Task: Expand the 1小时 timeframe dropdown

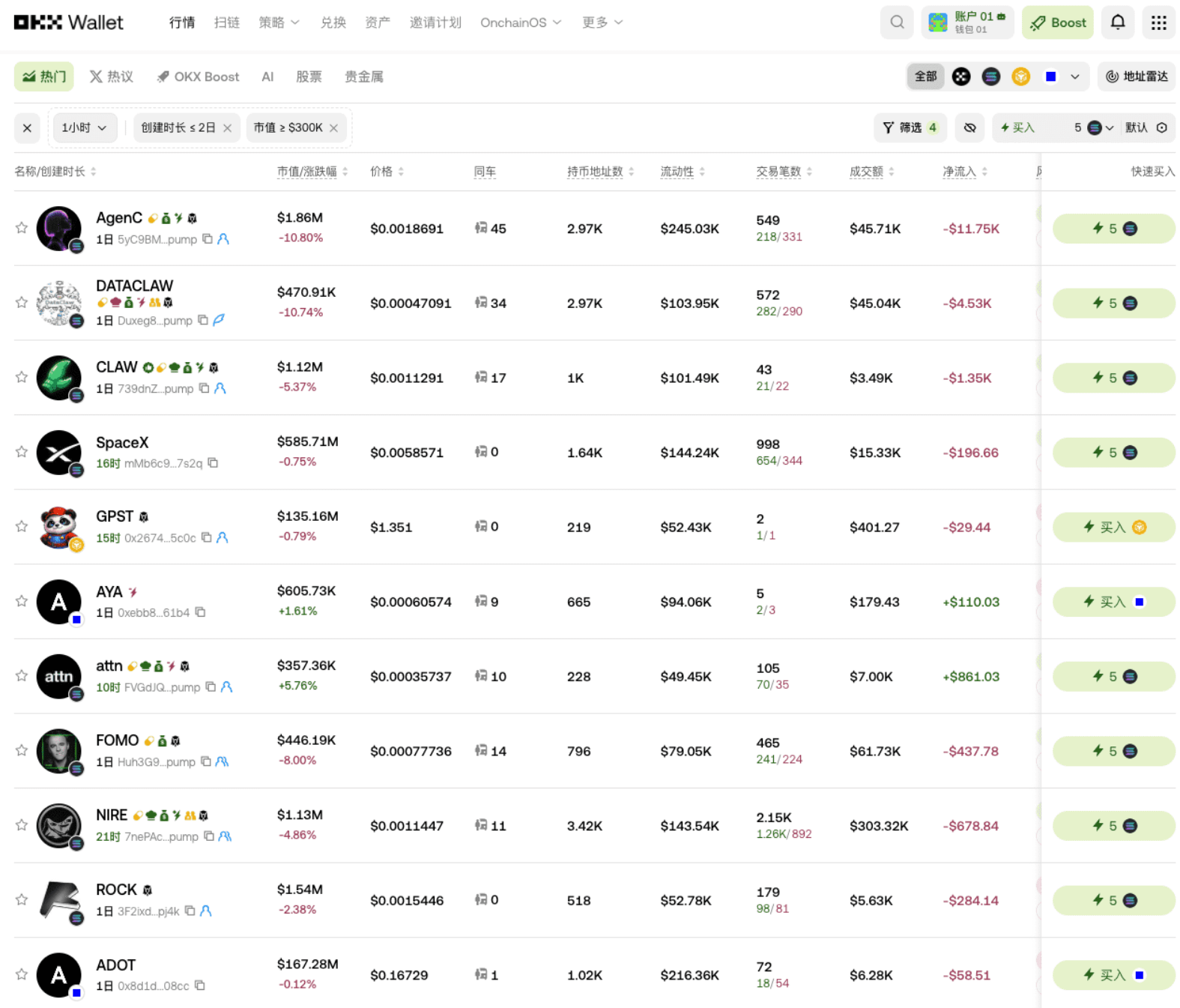Action: coord(84,128)
